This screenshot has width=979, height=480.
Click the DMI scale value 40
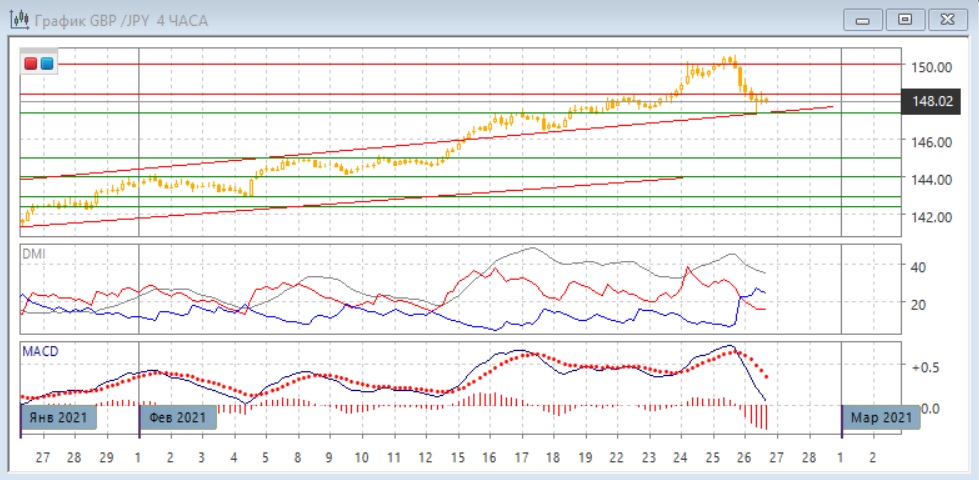point(917,267)
